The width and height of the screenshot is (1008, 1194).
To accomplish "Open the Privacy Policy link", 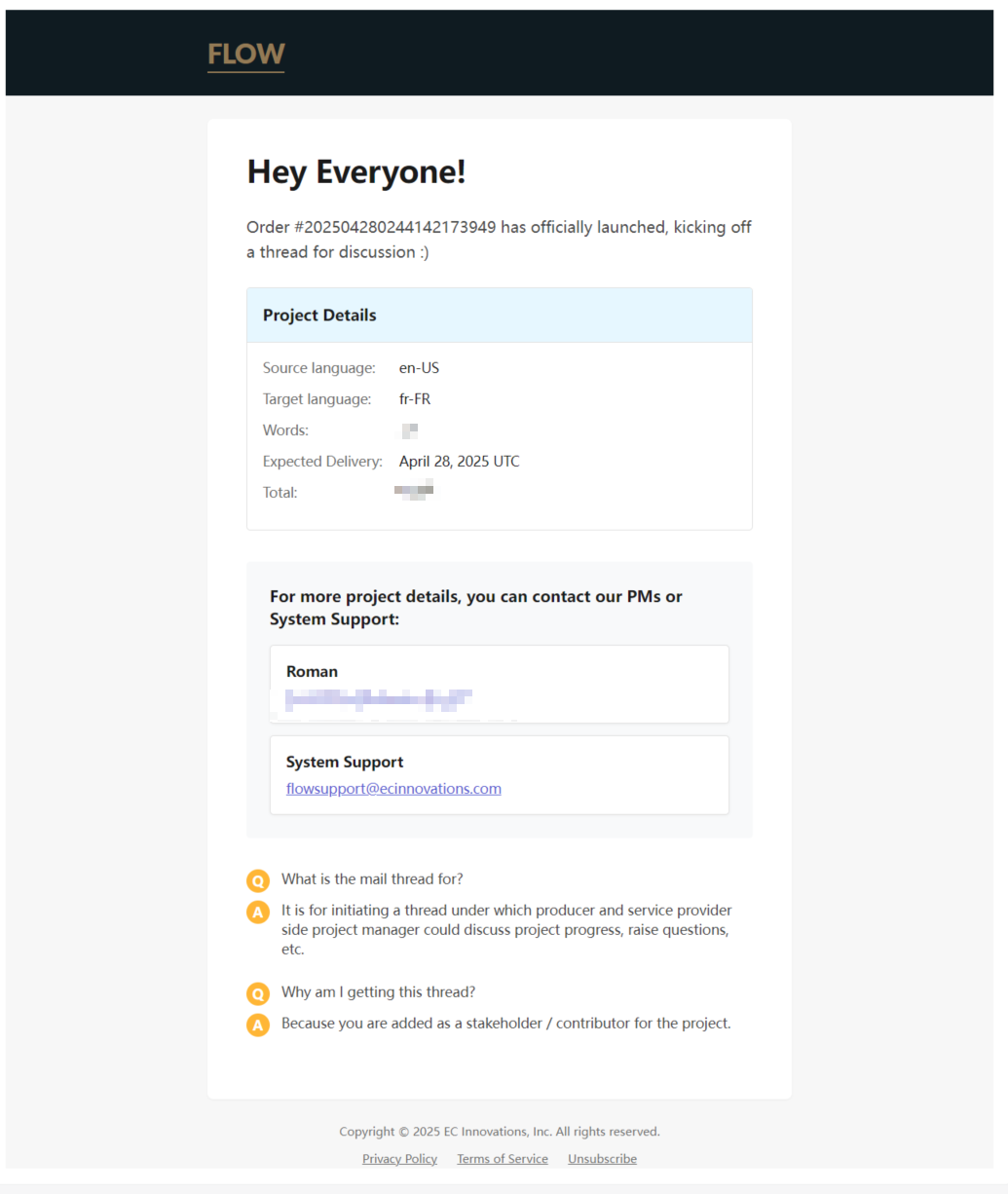I will [x=399, y=1159].
